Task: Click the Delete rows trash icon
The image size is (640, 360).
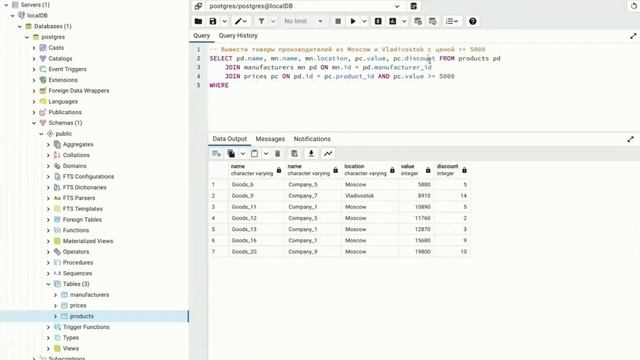Action: [278, 153]
